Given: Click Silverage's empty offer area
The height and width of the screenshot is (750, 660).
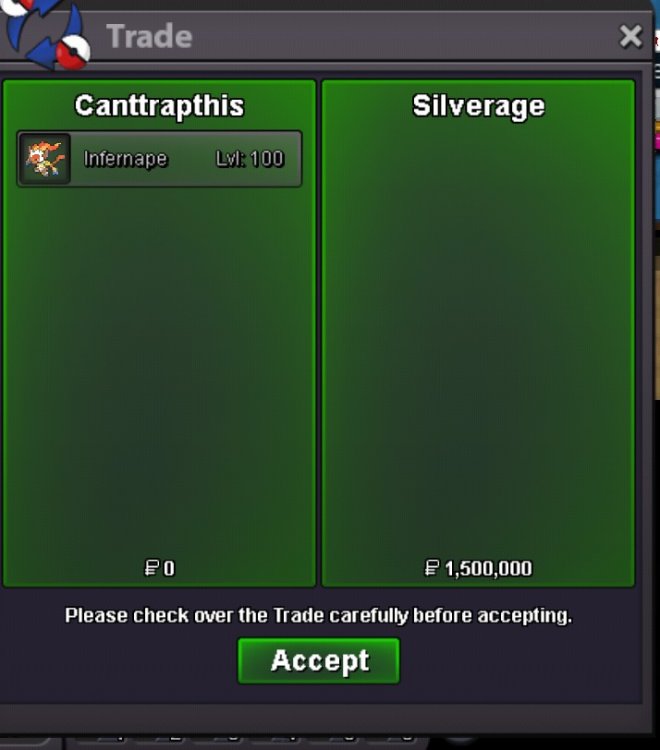Looking at the screenshot, I should 478,335.
